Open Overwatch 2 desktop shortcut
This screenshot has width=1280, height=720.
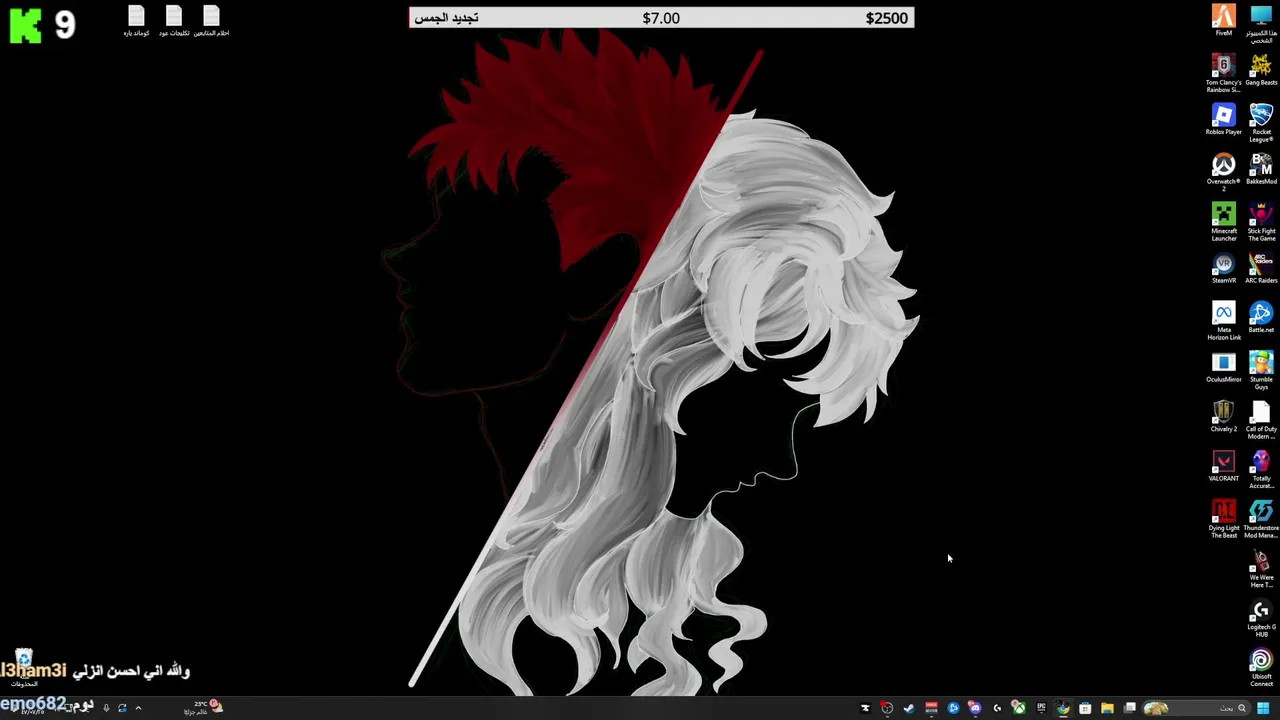[1223, 172]
